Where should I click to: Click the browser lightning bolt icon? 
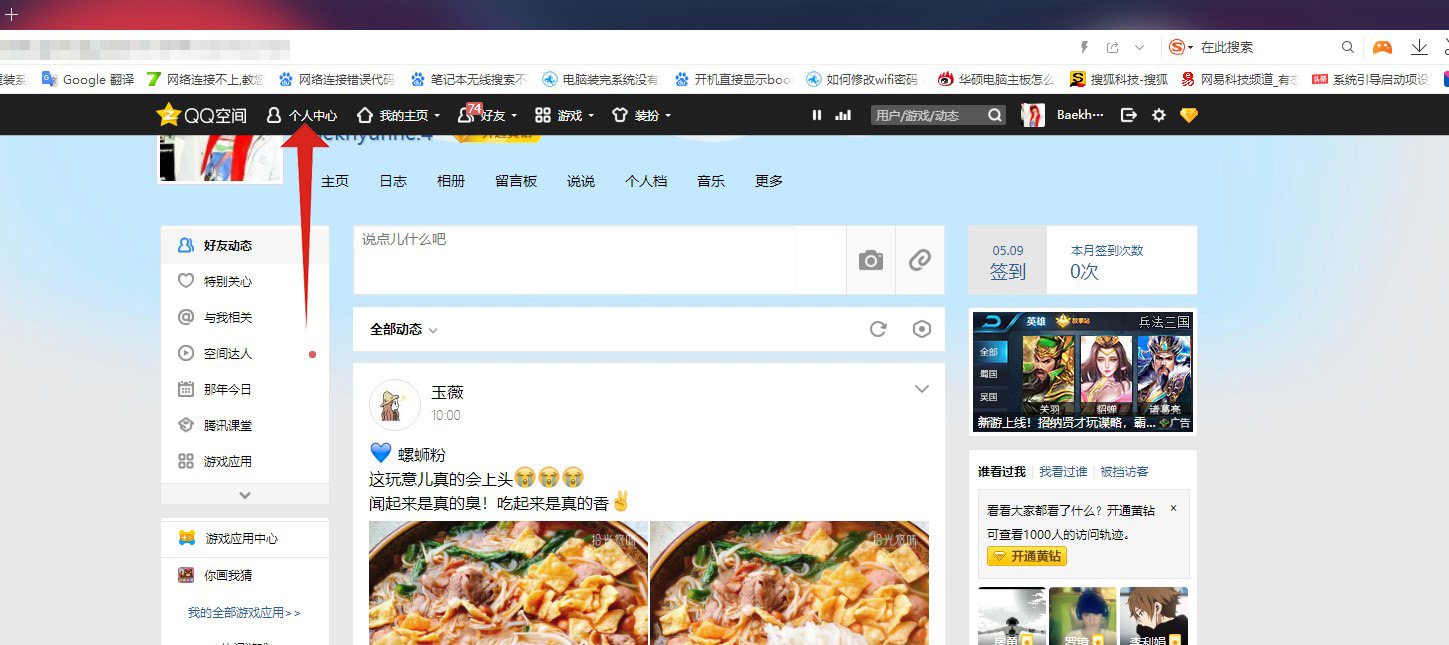pyautogui.click(x=1084, y=47)
